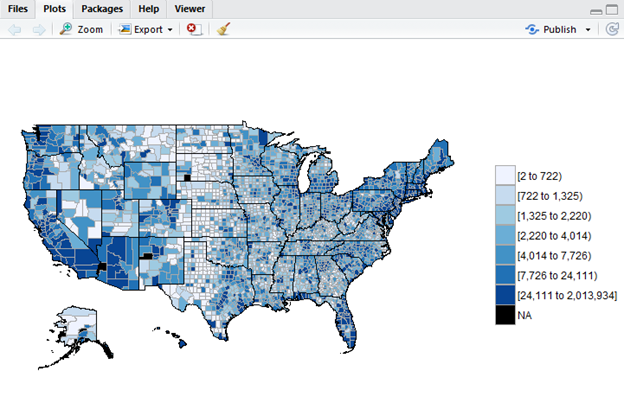Minimize the Plots pane

point(596,12)
